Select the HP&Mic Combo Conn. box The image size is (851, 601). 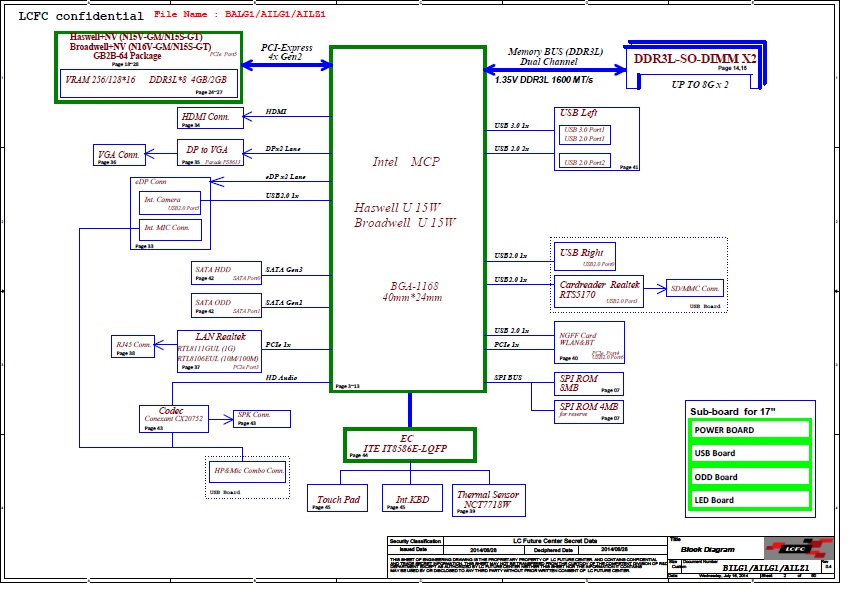point(248,472)
